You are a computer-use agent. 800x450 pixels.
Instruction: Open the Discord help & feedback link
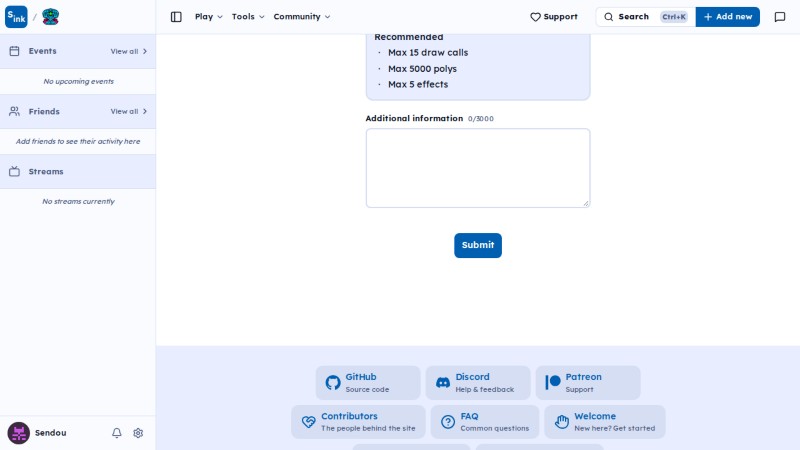point(478,383)
